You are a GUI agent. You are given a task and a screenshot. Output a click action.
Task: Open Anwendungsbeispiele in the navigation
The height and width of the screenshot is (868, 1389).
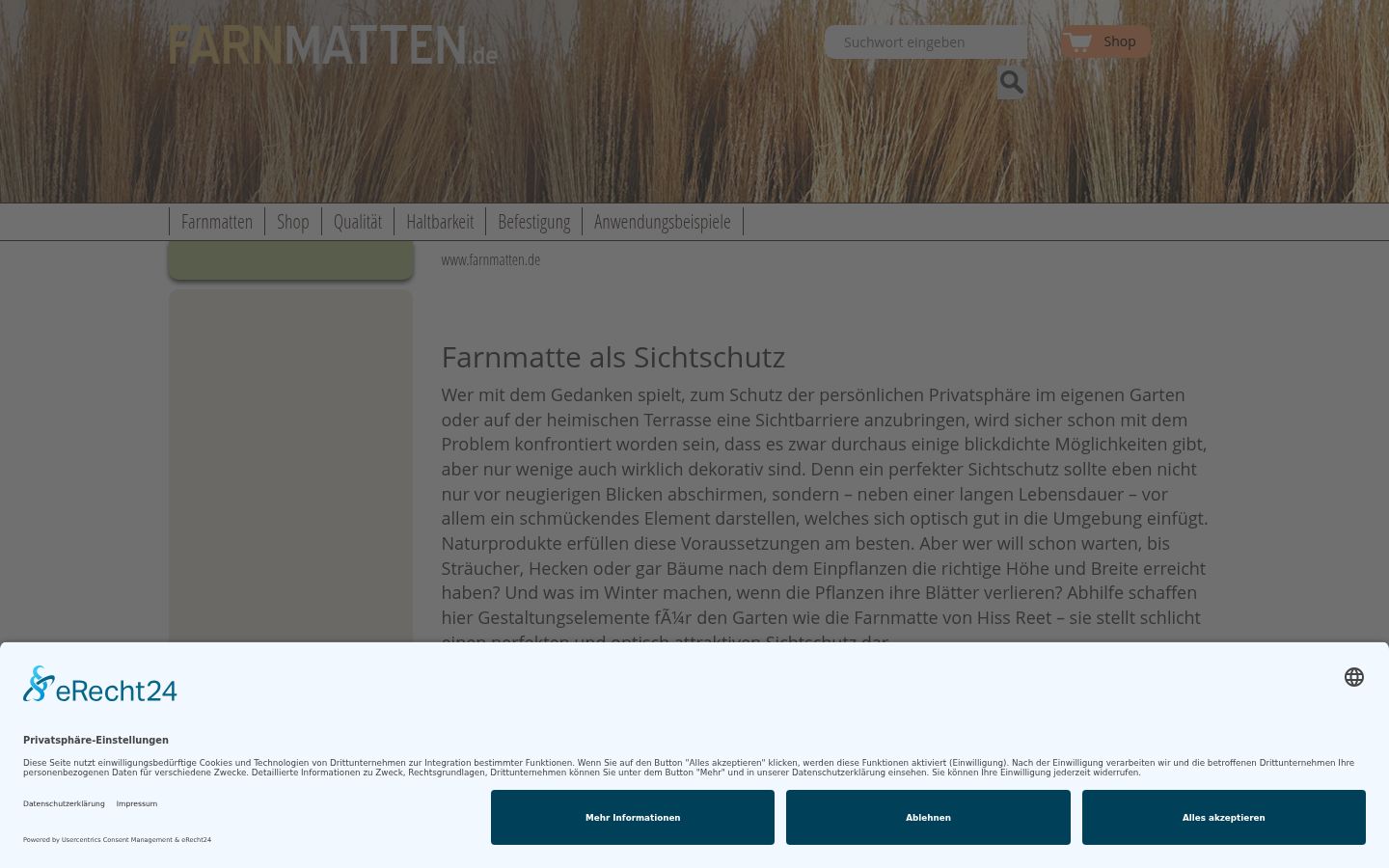coord(663,222)
